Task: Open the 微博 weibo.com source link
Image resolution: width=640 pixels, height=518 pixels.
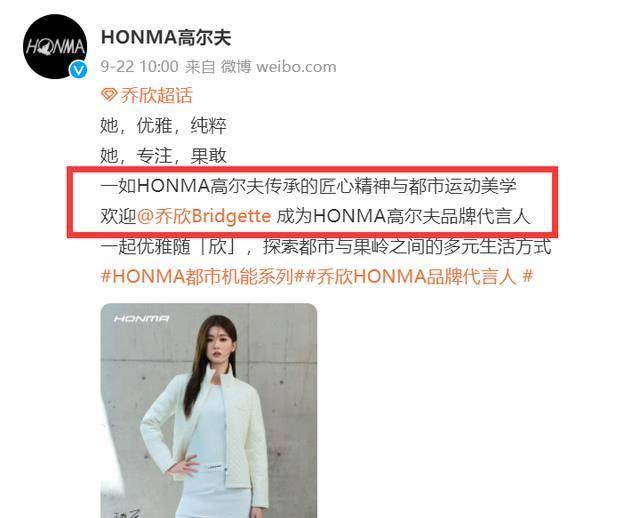Action: click(279, 67)
